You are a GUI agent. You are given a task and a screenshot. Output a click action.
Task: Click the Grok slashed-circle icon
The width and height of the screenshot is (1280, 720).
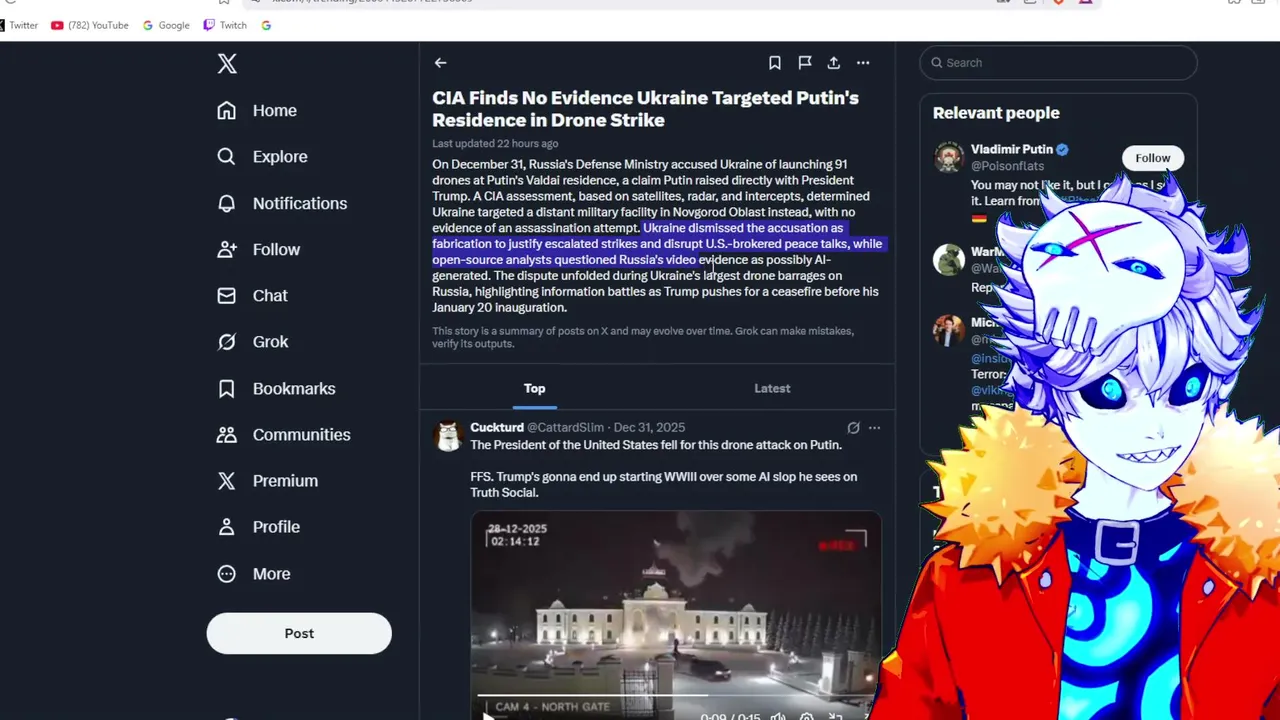pyautogui.click(x=227, y=342)
